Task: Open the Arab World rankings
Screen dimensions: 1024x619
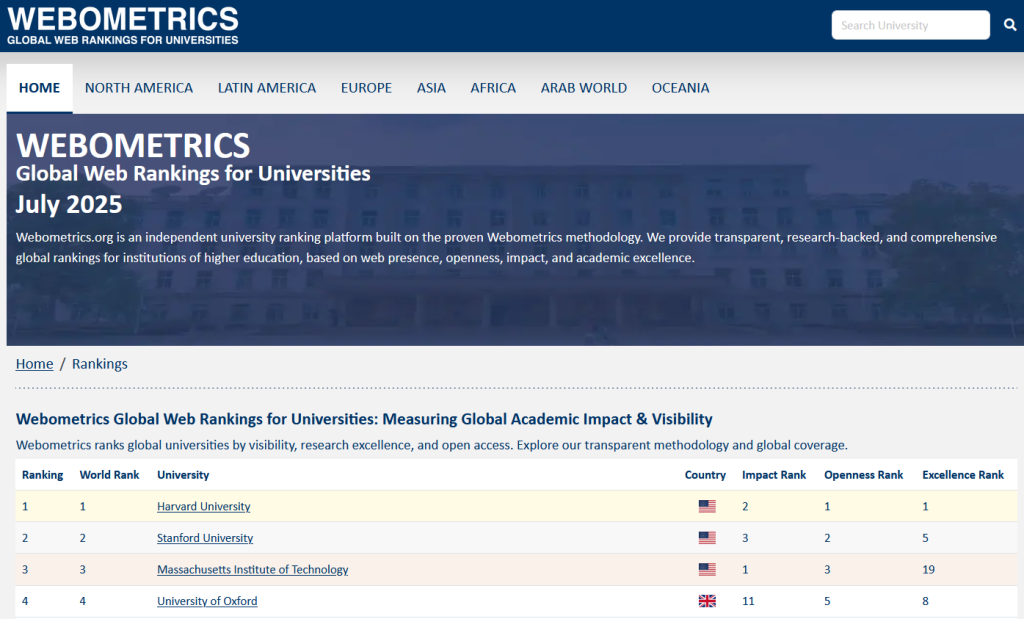Action: click(x=584, y=88)
